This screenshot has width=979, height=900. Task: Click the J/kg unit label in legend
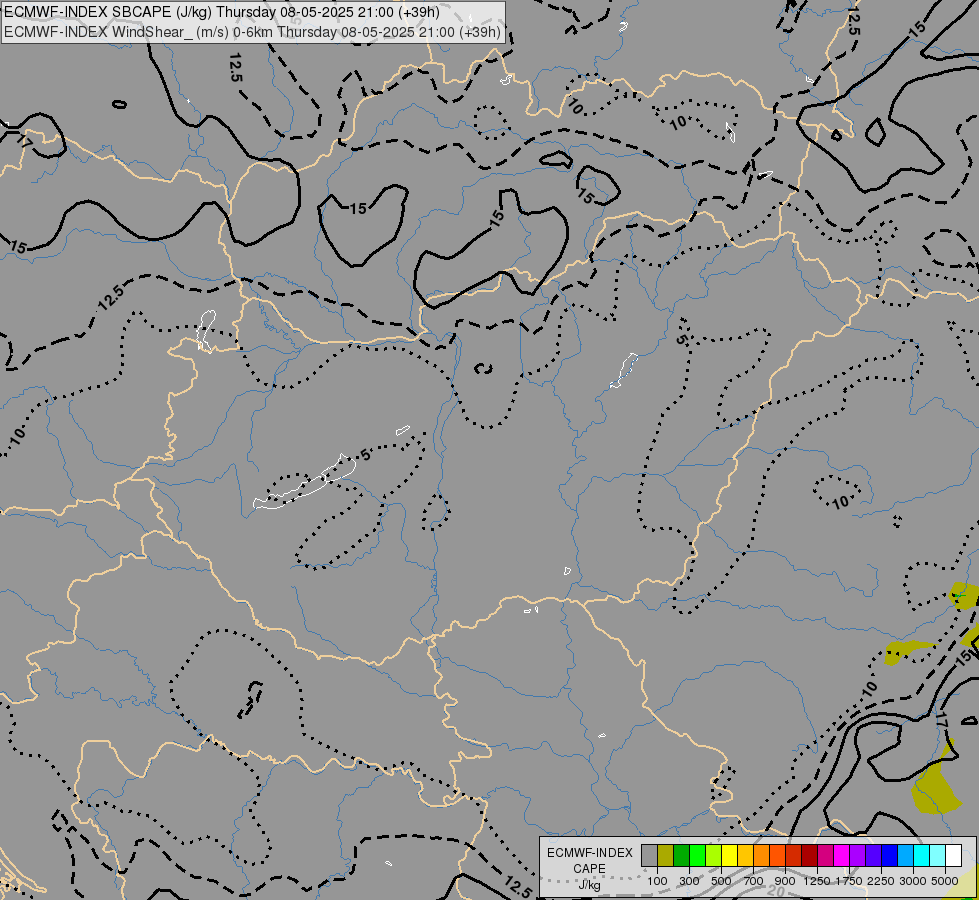click(x=589, y=885)
